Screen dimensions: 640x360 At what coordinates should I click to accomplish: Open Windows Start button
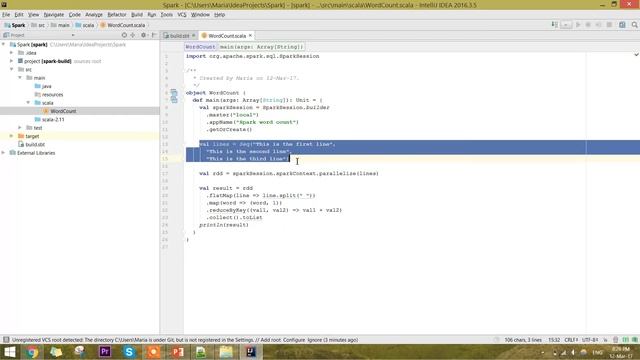pos(9,352)
